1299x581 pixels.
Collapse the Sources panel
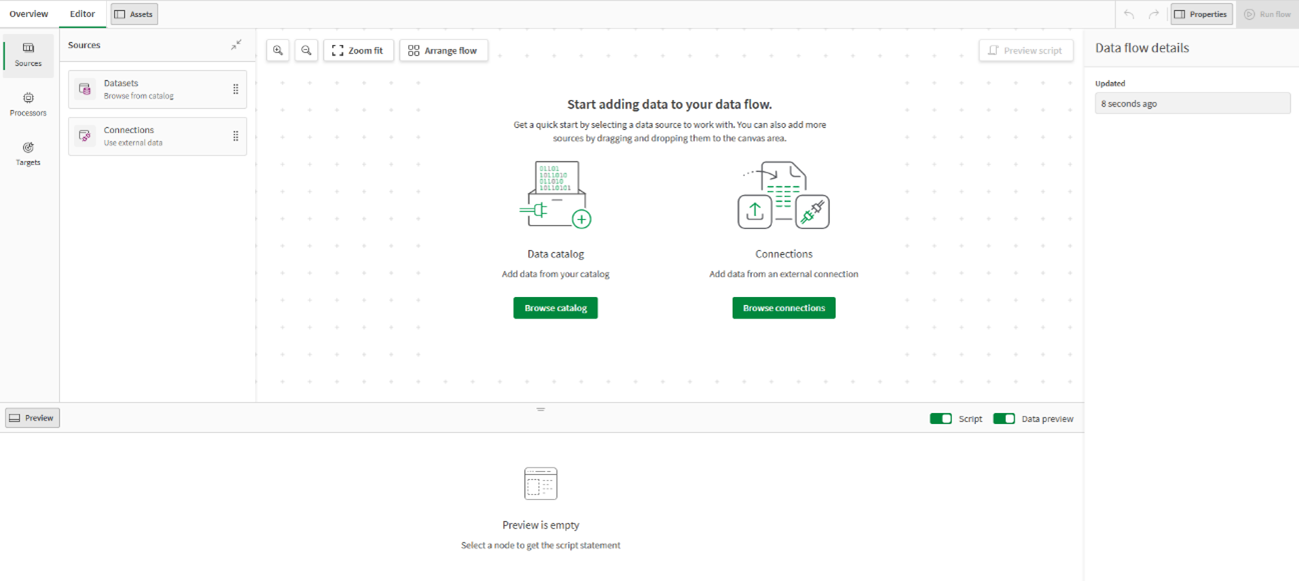click(x=236, y=45)
